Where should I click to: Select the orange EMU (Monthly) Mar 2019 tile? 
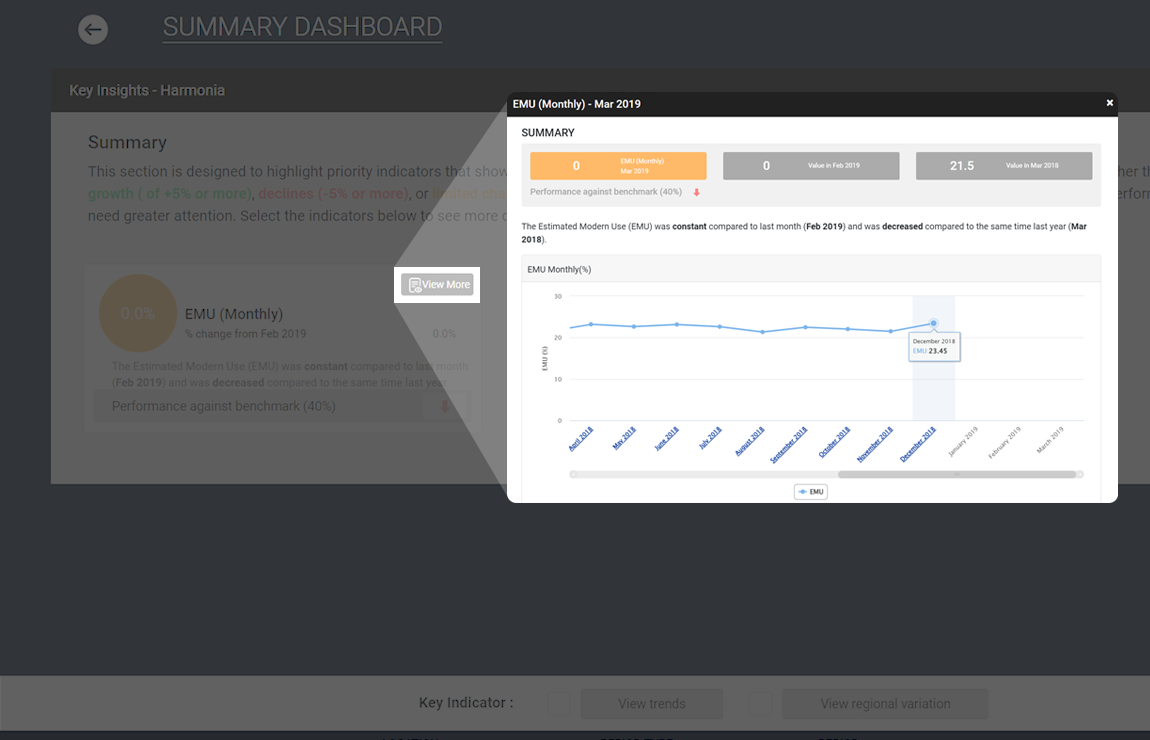(618, 166)
